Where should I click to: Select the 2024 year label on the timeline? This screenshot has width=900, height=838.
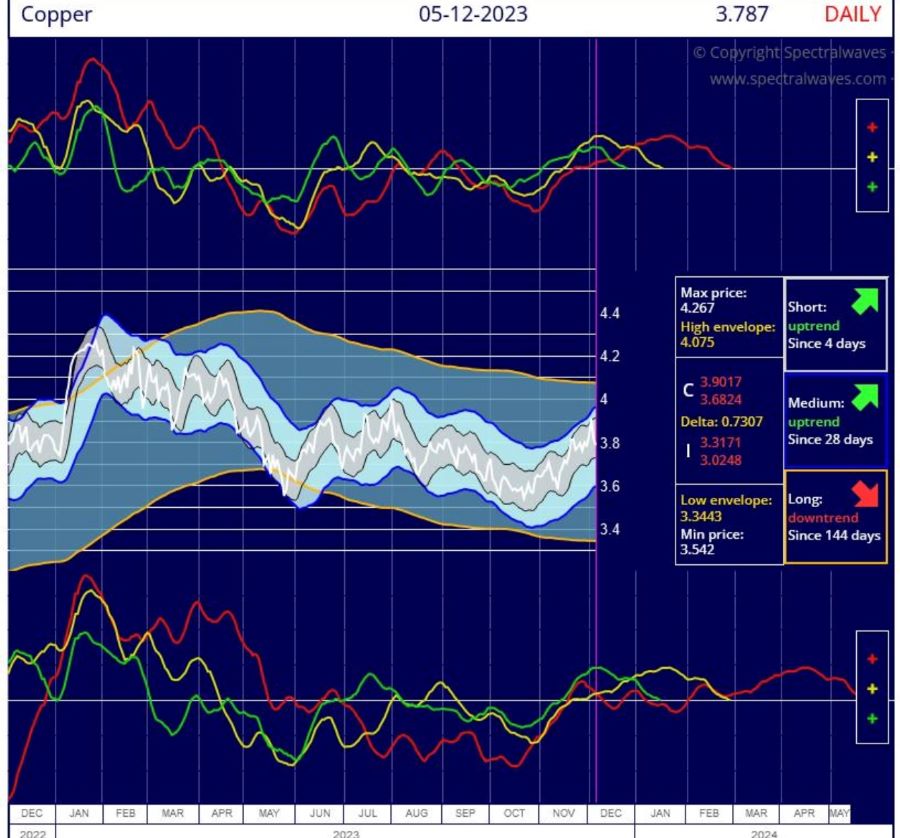click(763, 832)
